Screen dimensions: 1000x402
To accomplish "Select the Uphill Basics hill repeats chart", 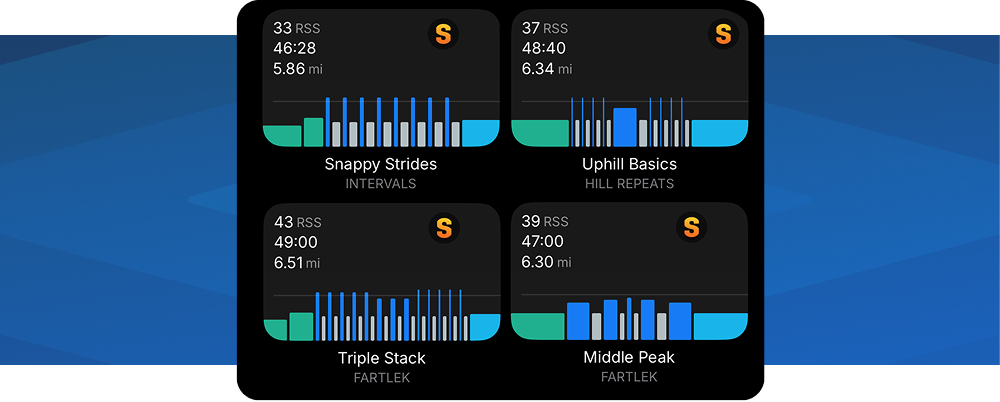I will [629, 121].
